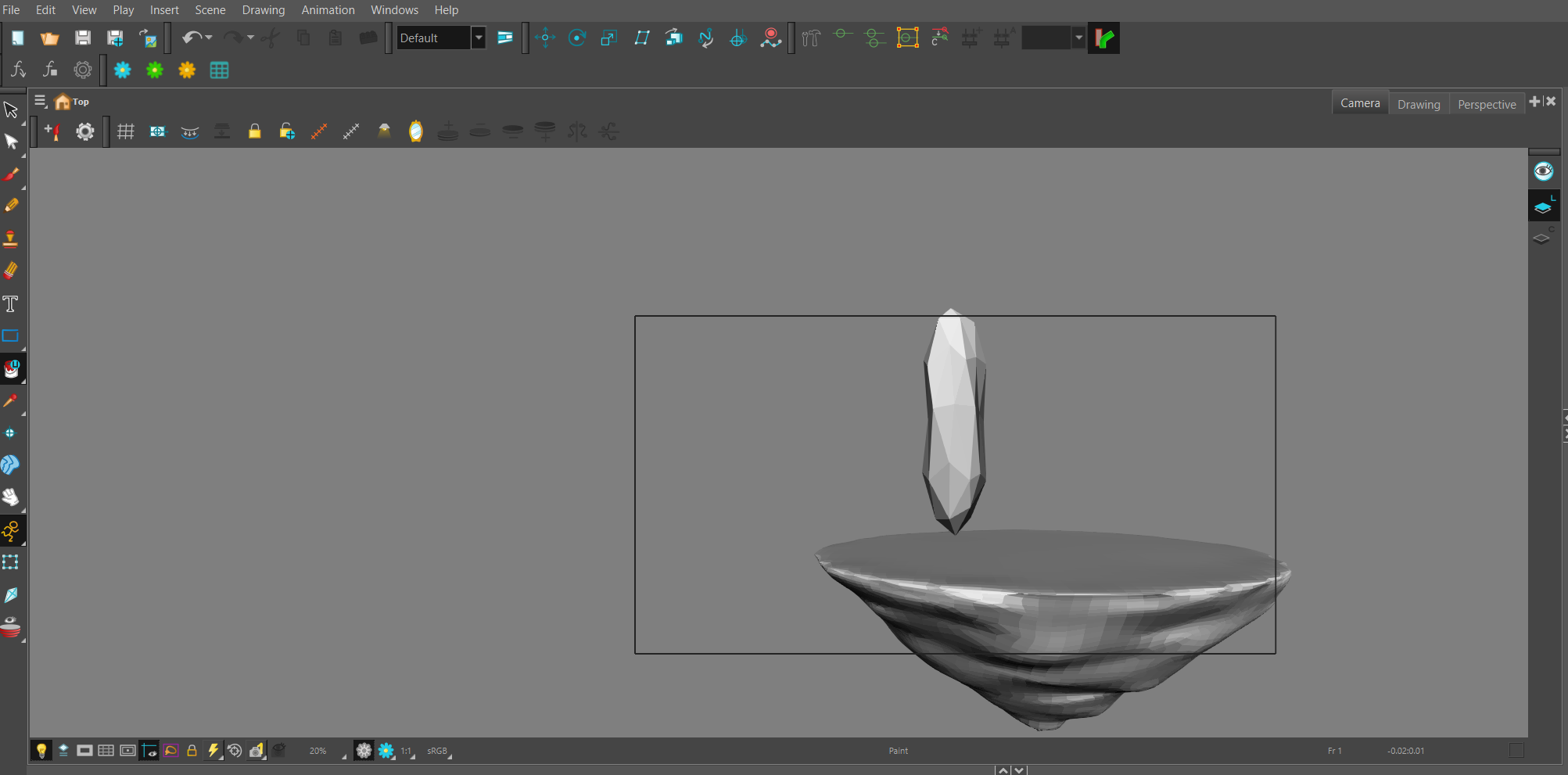Click the Scale tool in top toolbar
Image resolution: width=1568 pixels, height=775 pixels.
pyautogui.click(x=609, y=38)
